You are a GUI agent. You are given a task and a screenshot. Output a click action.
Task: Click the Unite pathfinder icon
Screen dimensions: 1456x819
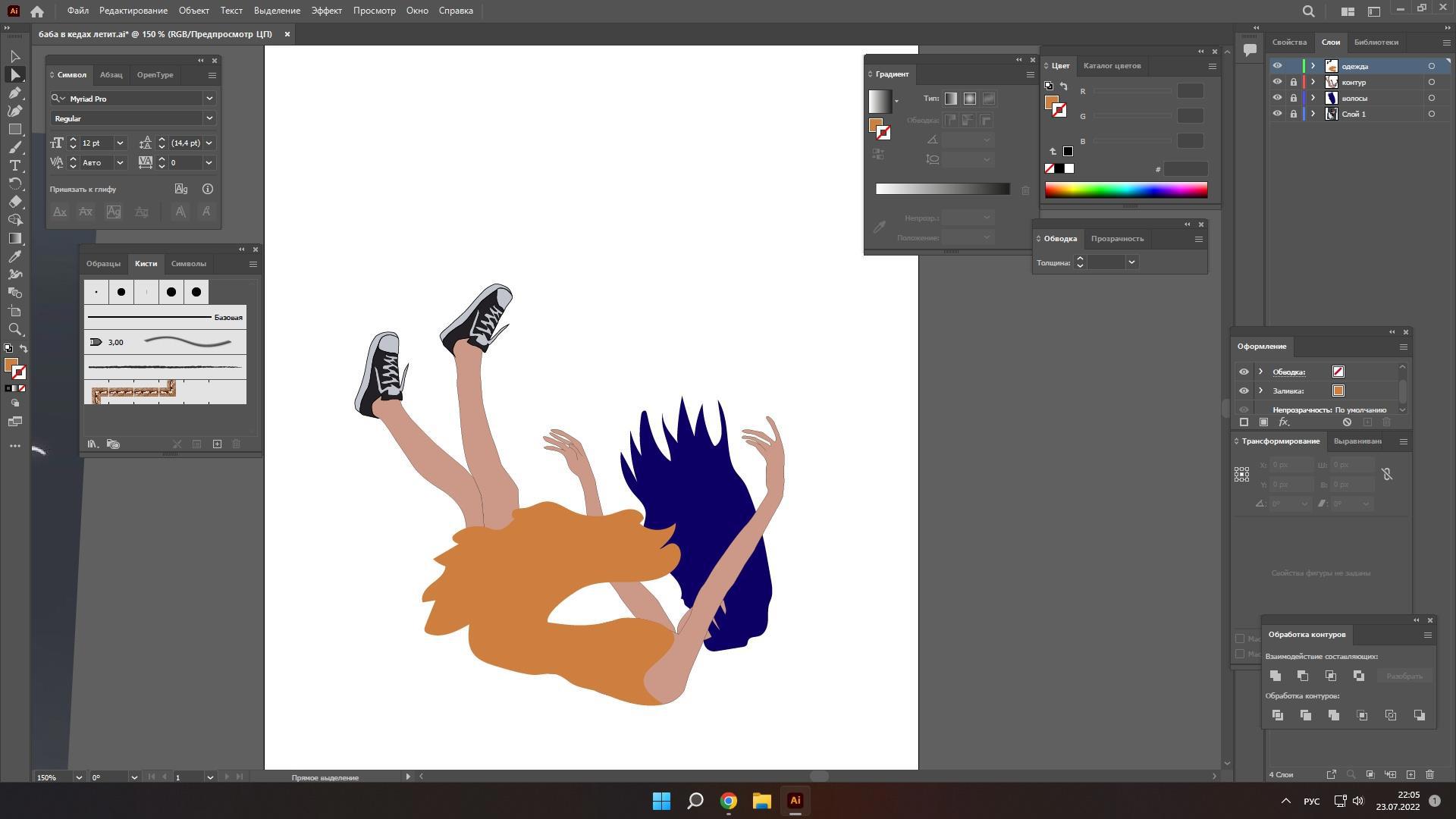tap(1276, 676)
